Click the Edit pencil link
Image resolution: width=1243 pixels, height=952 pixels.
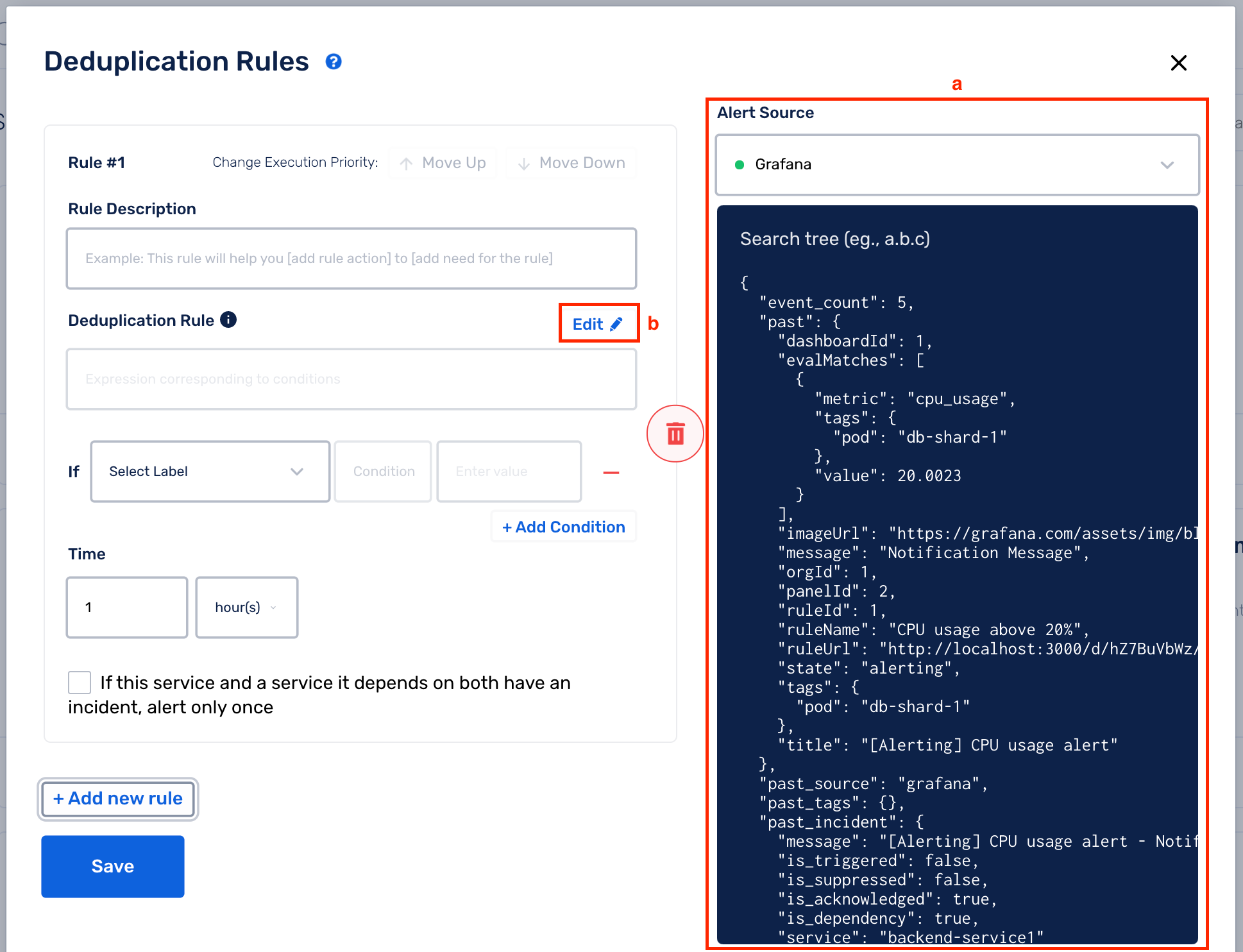click(598, 323)
